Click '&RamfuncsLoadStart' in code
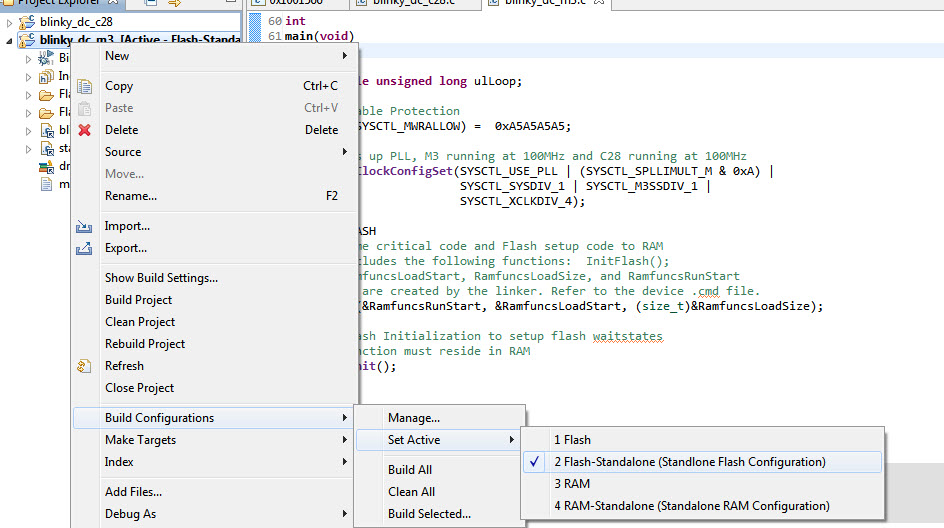944x528 pixels. point(557,306)
